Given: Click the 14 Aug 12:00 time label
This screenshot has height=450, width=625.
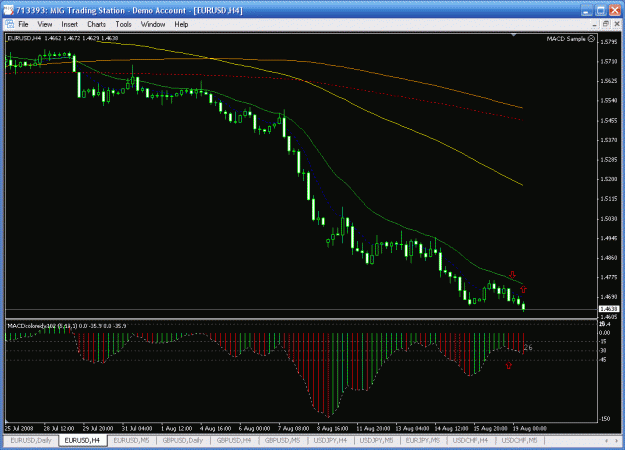Looking at the screenshot, I should point(451,428).
